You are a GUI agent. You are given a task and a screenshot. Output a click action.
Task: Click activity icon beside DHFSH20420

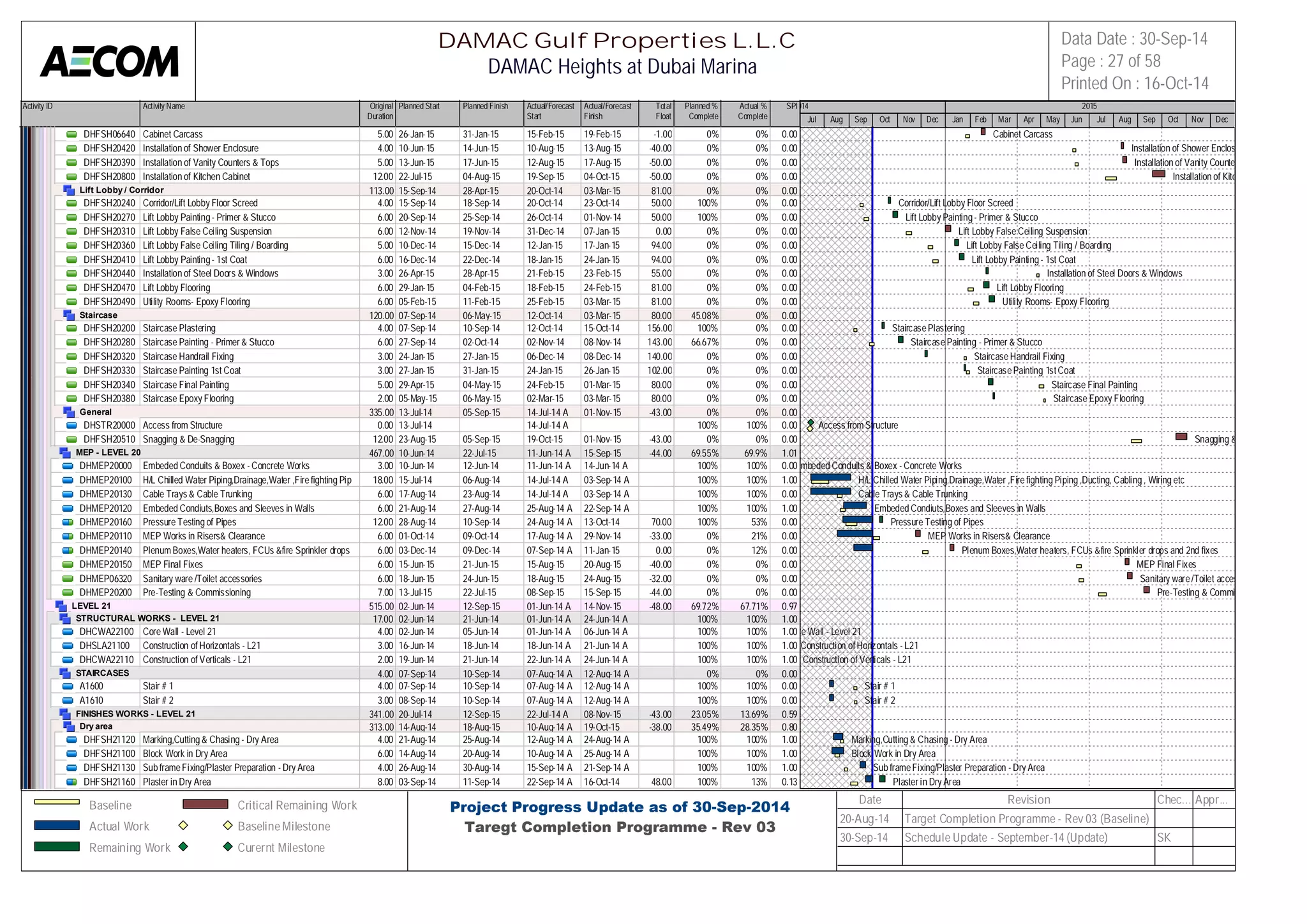(x=72, y=149)
